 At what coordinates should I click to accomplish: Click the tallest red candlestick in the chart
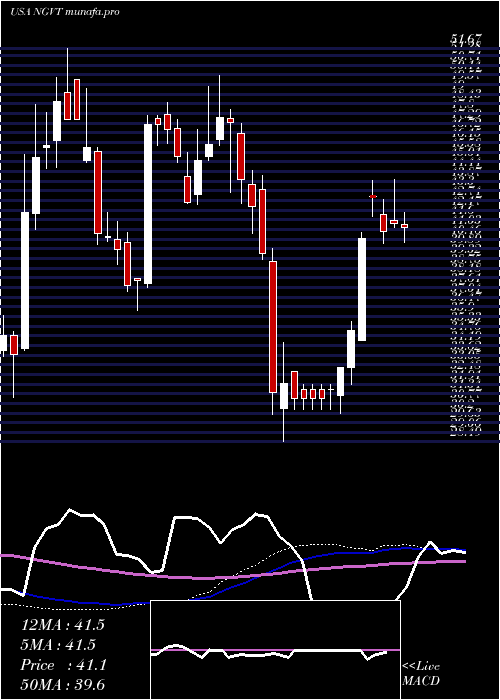[x=273, y=327]
